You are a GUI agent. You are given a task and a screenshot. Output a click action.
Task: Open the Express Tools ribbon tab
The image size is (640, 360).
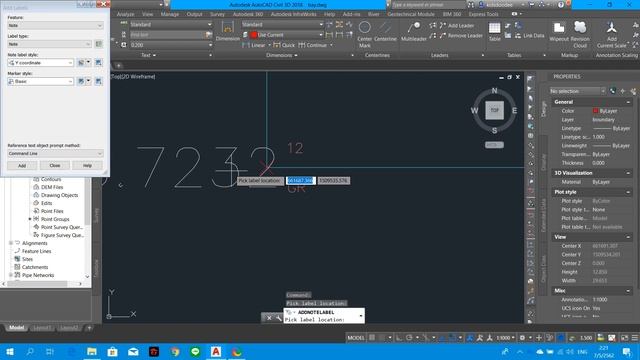pyautogui.click(x=483, y=14)
